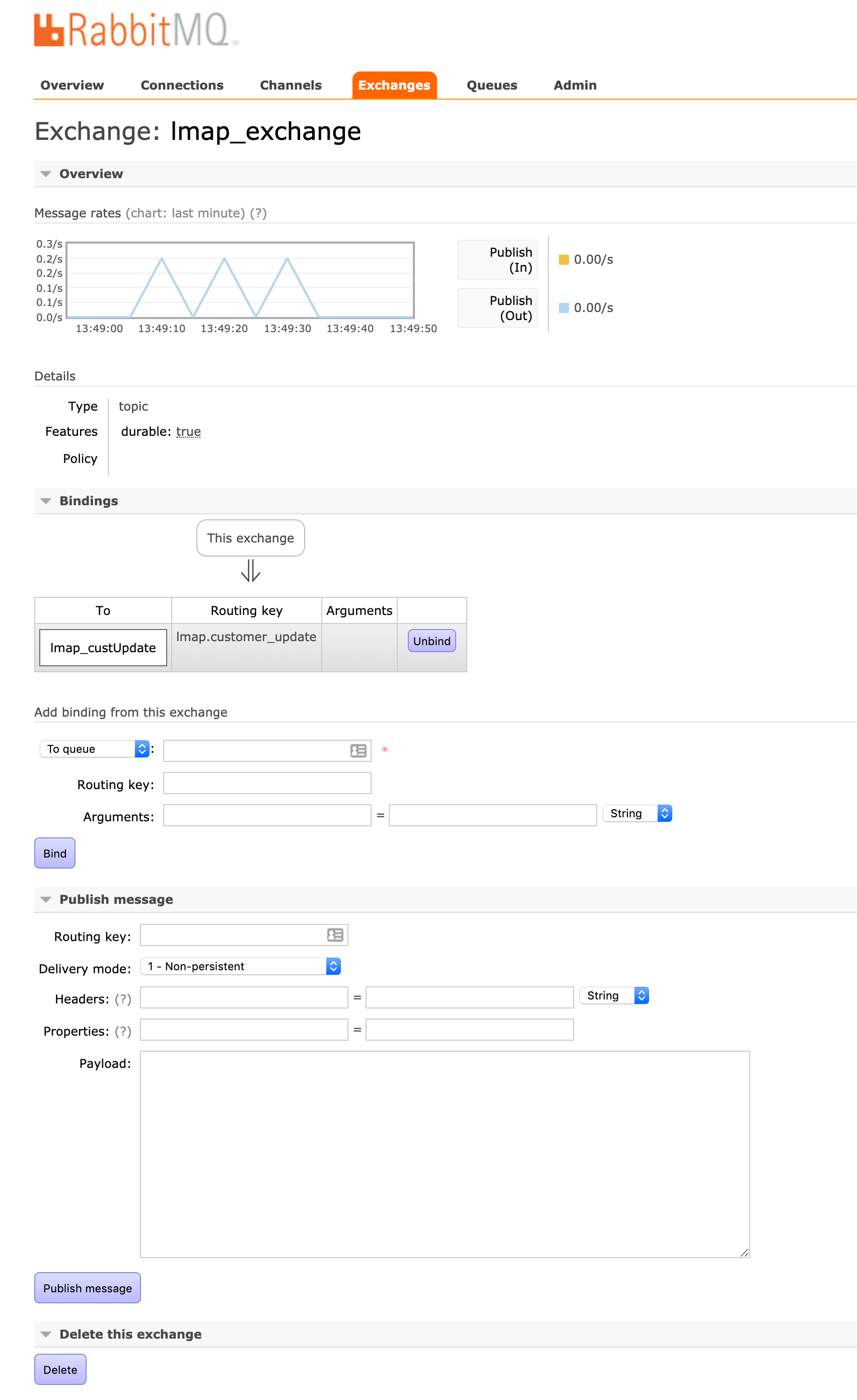The height and width of the screenshot is (1400, 857).
Task: Open the To queue destination dropdown
Action: 94,749
